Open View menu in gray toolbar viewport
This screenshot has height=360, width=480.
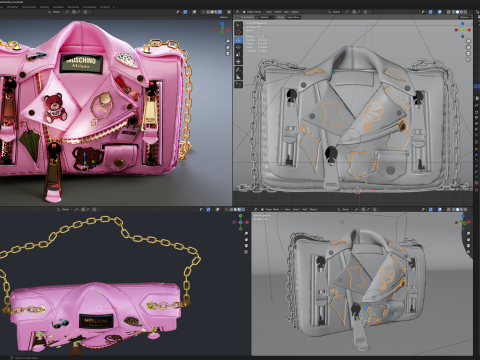(269, 12)
